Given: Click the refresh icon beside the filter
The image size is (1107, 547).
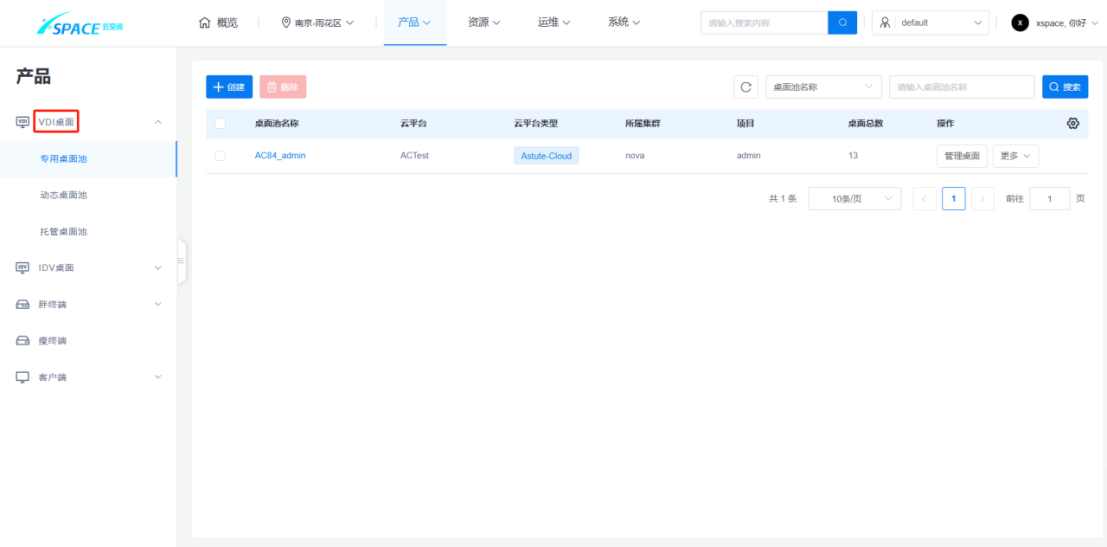Looking at the screenshot, I should pyautogui.click(x=746, y=87).
